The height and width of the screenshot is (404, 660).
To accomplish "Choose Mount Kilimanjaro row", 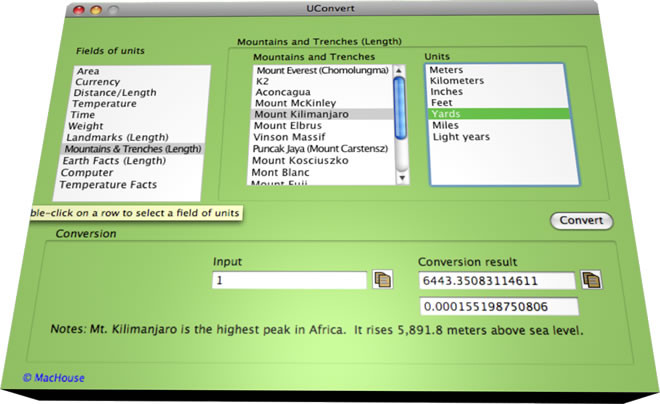I will [321, 114].
